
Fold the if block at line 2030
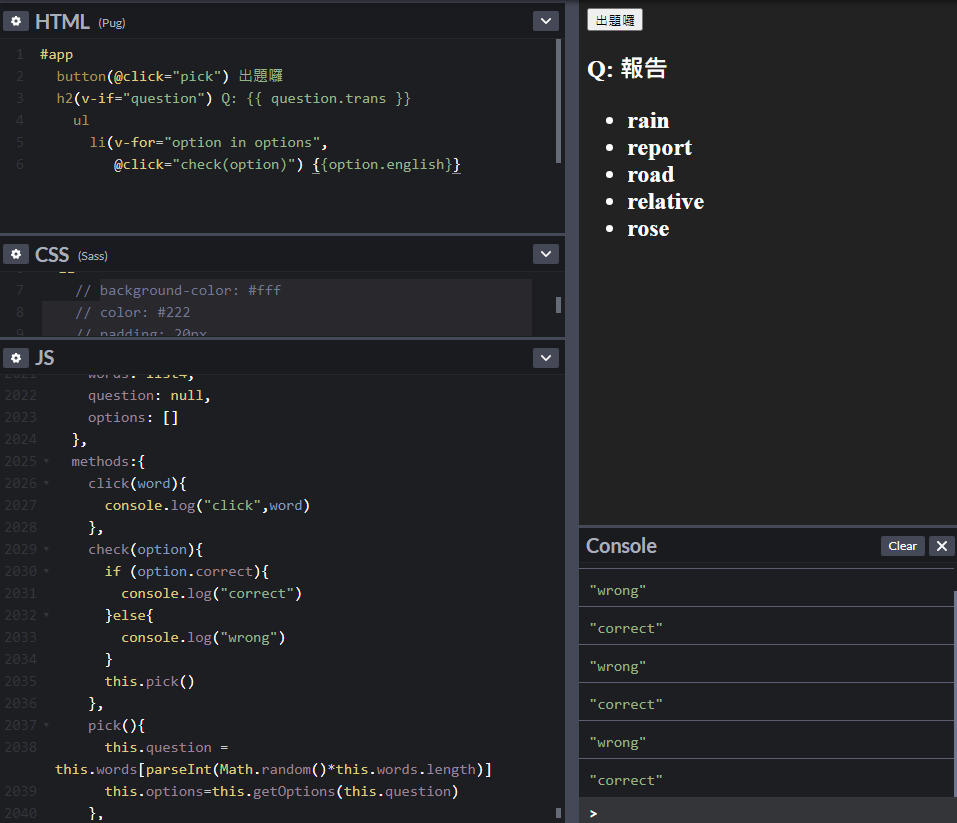coord(46,571)
